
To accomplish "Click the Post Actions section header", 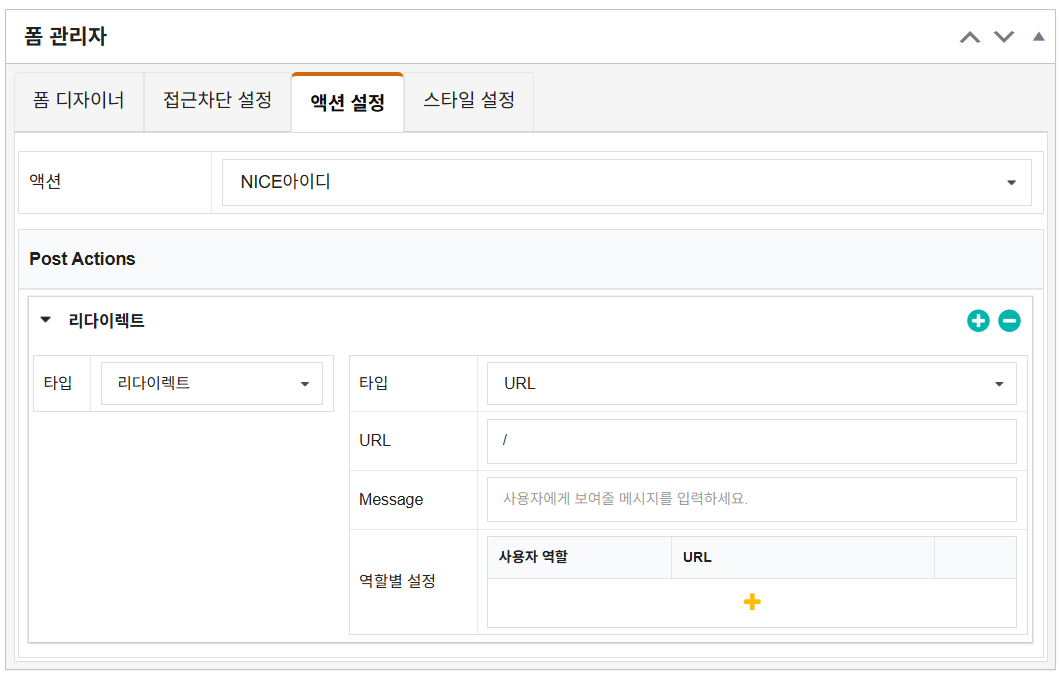I will pos(82,259).
